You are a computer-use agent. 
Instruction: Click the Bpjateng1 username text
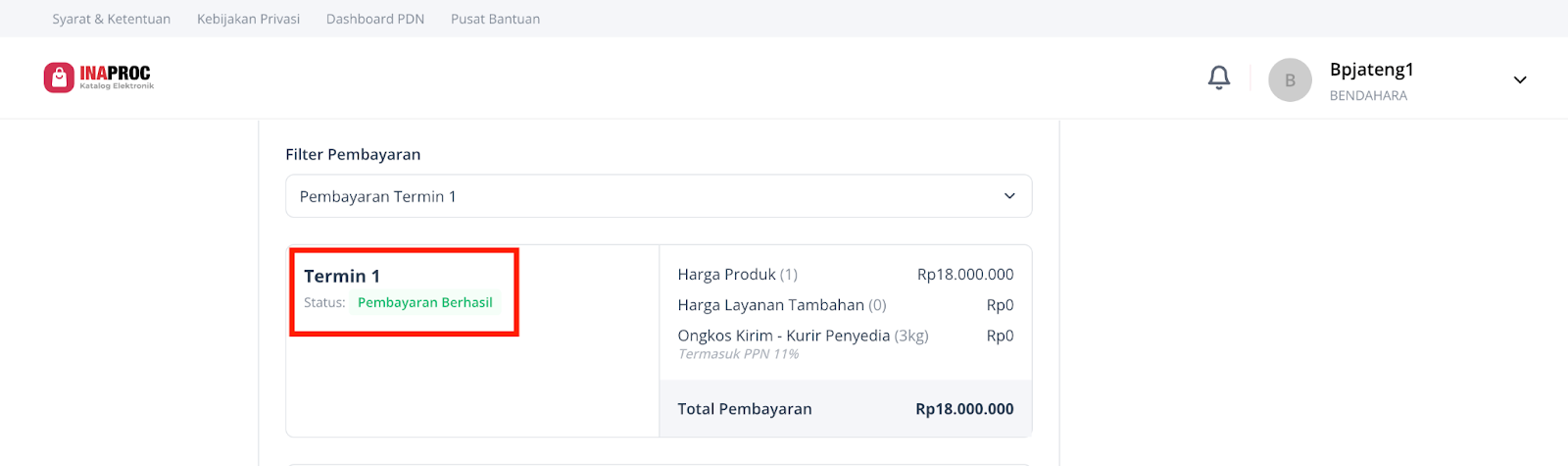1371,70
